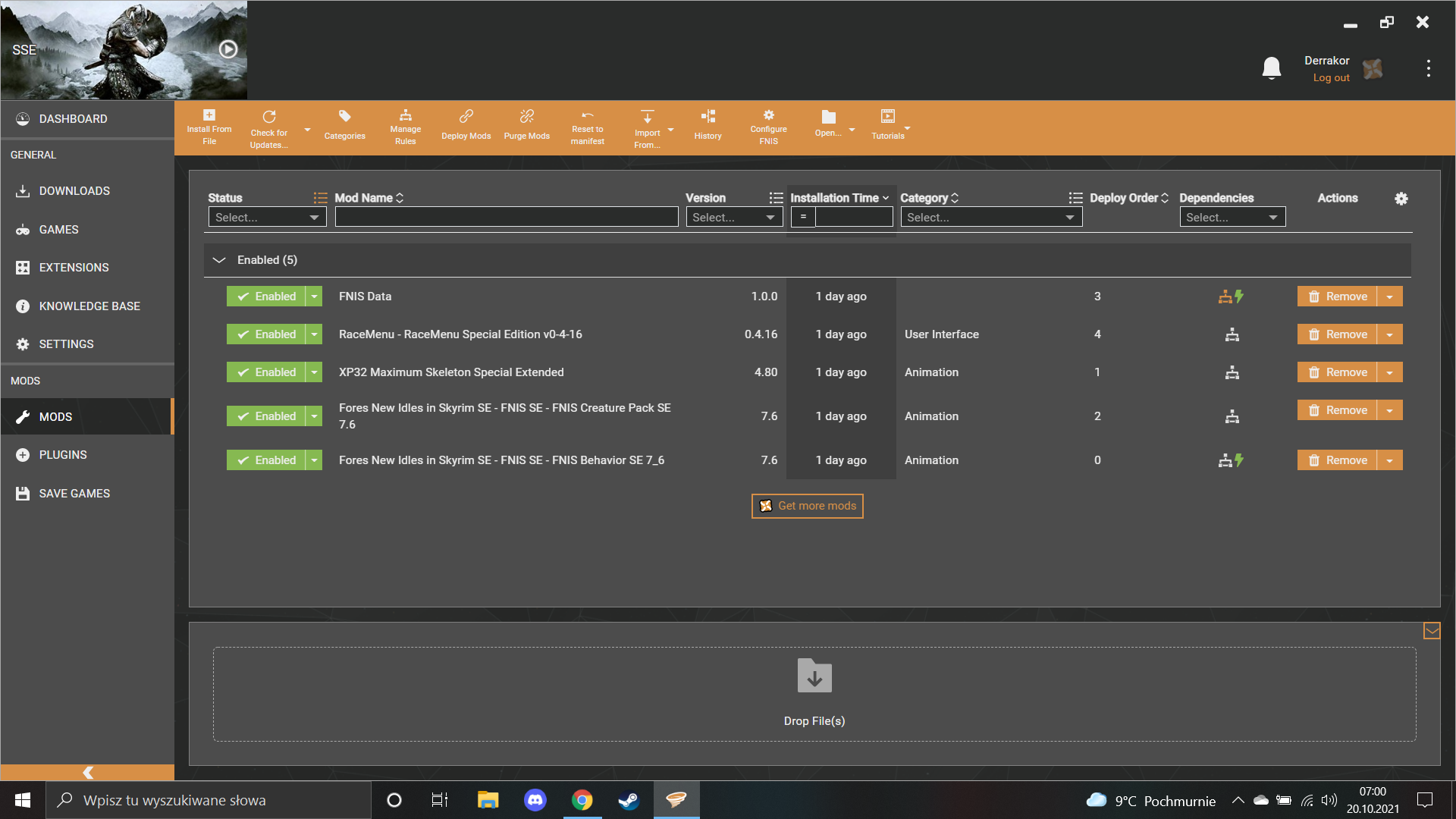Open Remove options arrow for FNIS Data

pyautogui.click(x=1390, y=297)
